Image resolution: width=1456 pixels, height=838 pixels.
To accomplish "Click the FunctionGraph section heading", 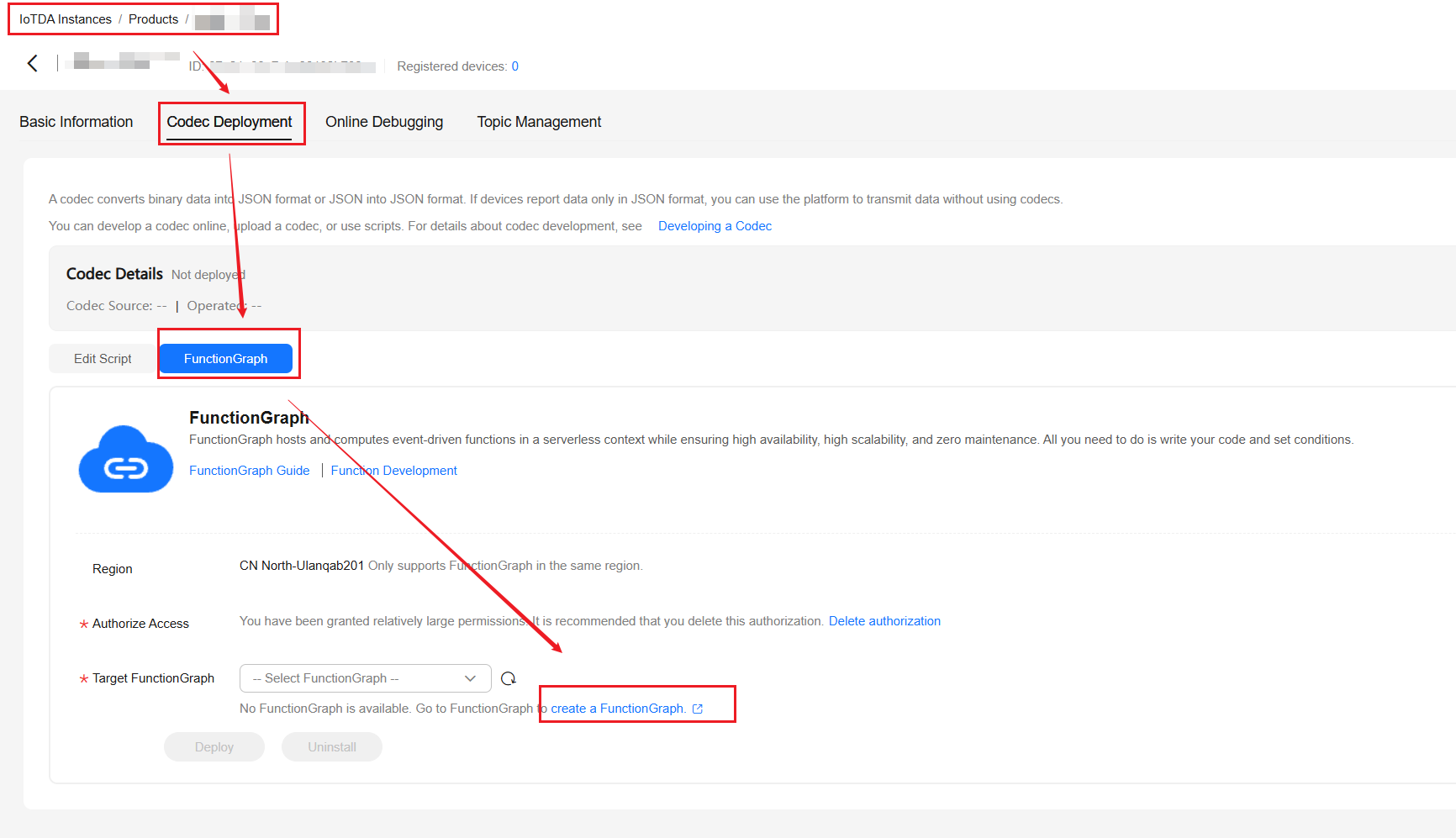I will point(249,418).
